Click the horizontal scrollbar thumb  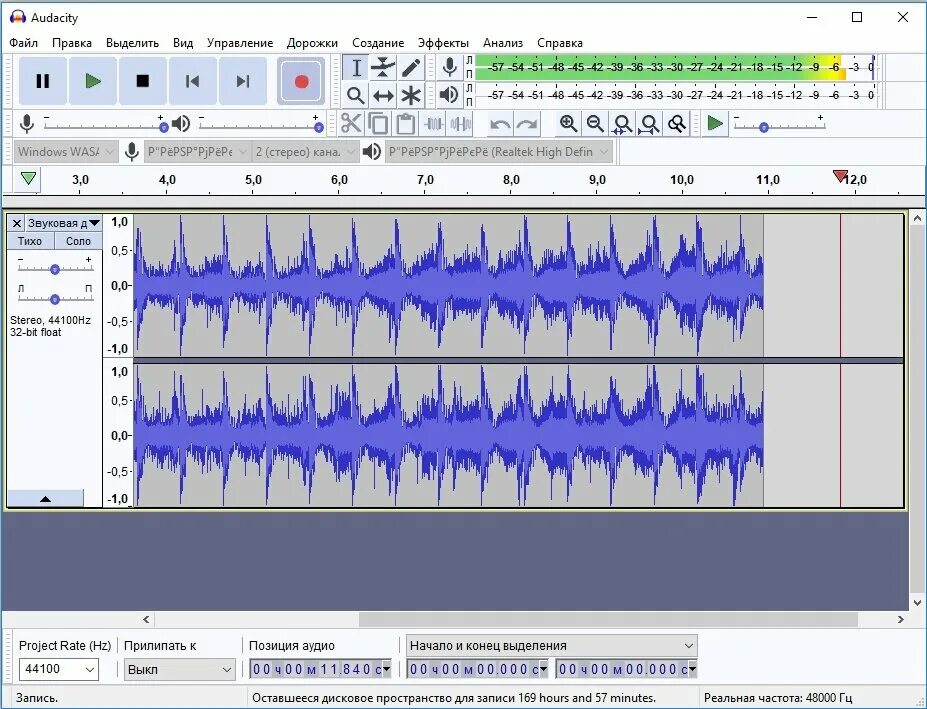[x=608, y=619]
